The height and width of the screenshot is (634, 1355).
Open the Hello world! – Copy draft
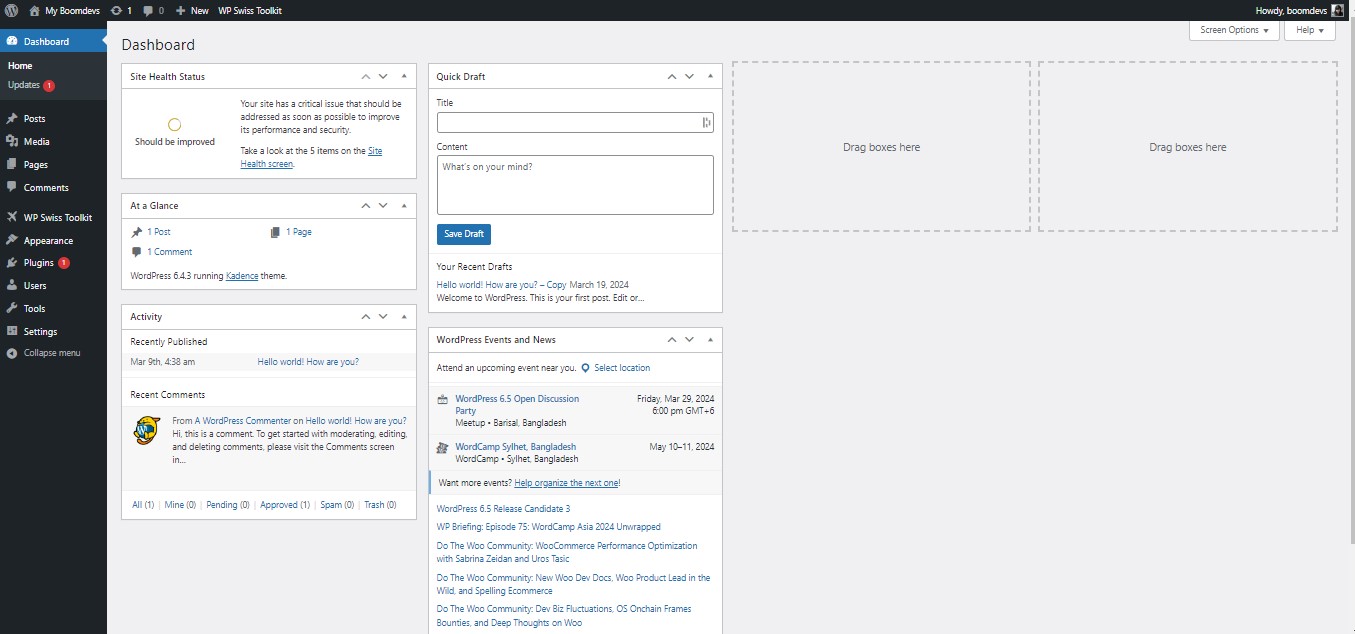pyautogui.click(x=501, y=285)
